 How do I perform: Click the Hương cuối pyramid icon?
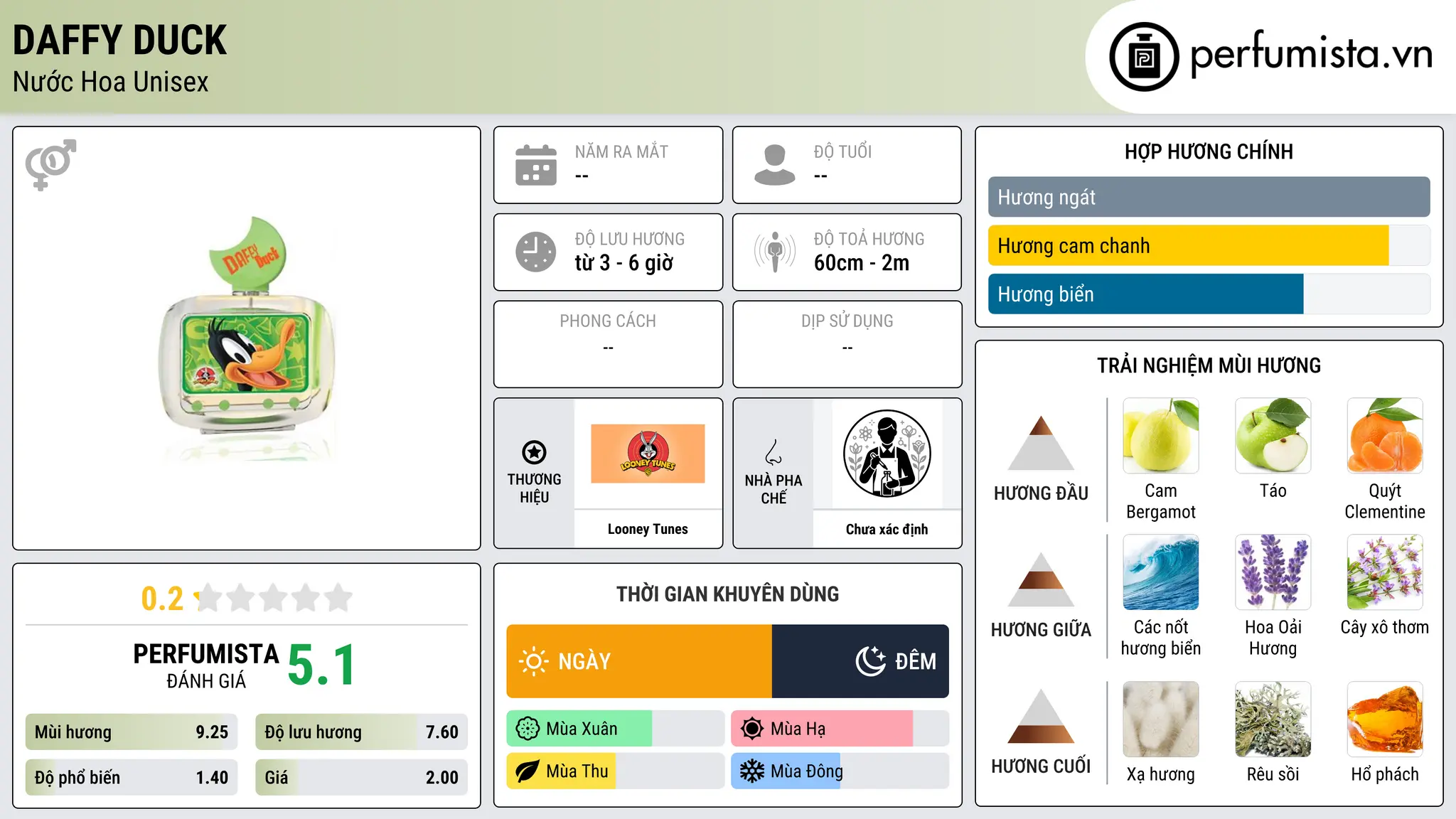1041,716
